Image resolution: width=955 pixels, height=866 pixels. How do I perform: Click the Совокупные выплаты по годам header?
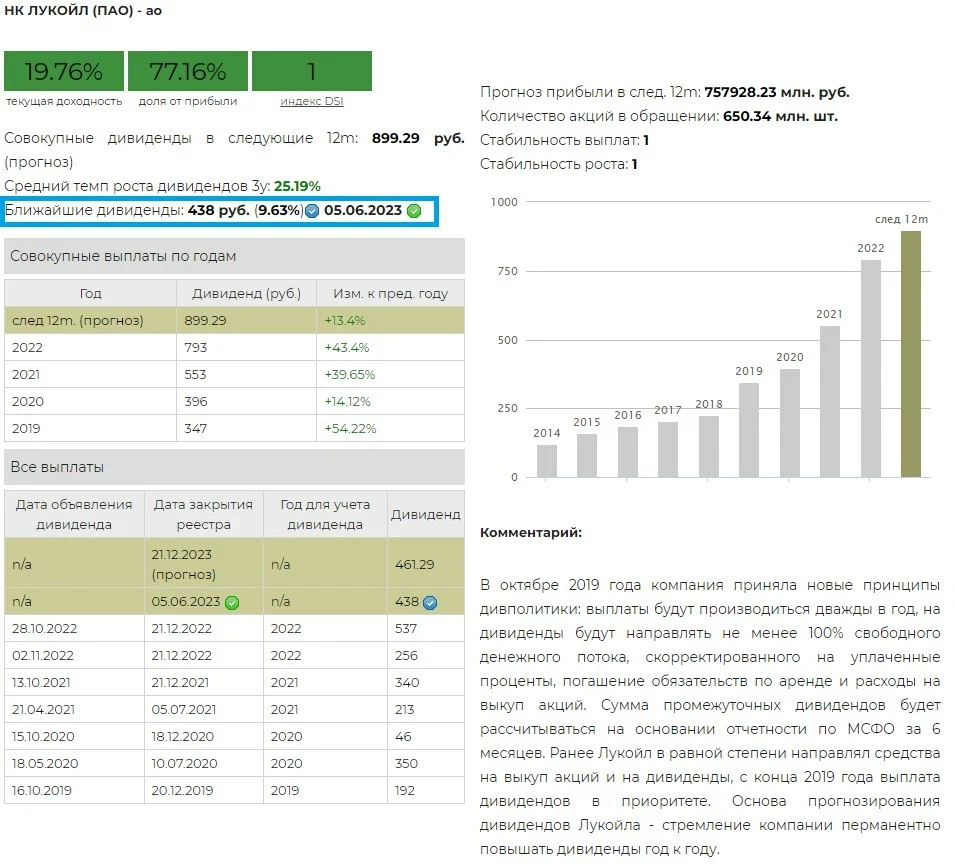click(x=234, y=256)
